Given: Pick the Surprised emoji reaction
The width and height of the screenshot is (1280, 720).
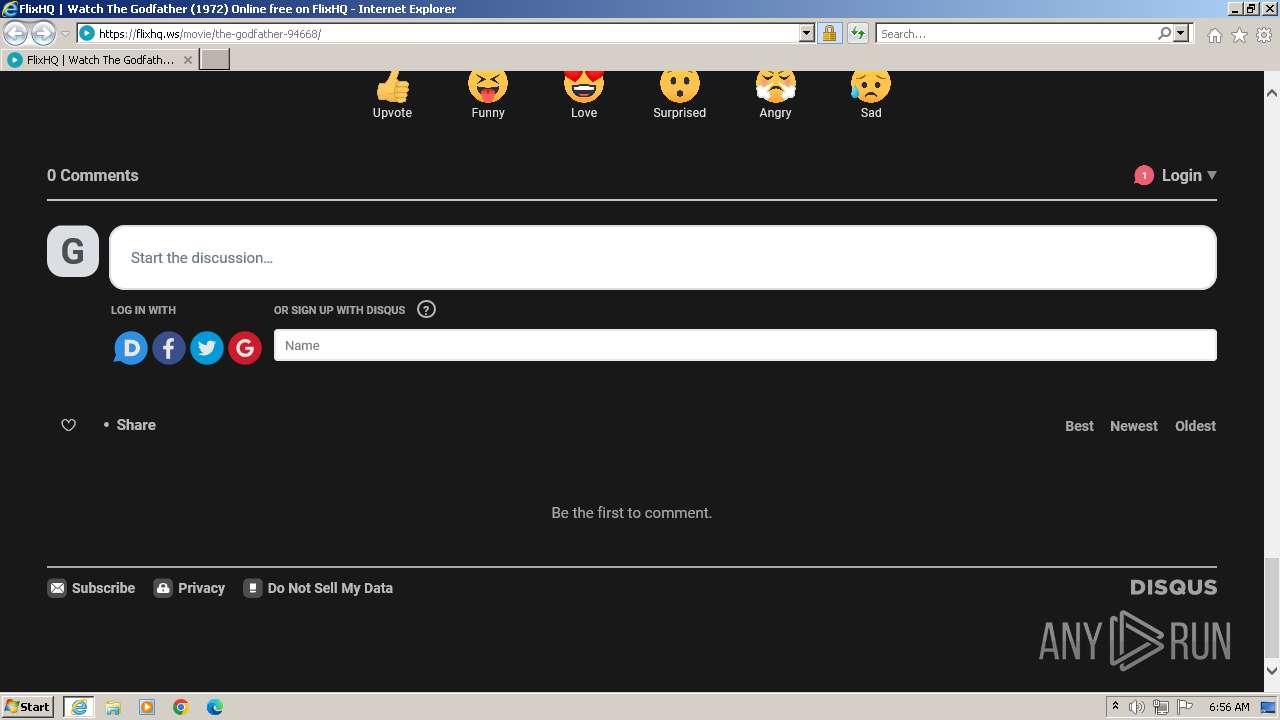Looking at the screenshot, I should click(x=679, y=87).
